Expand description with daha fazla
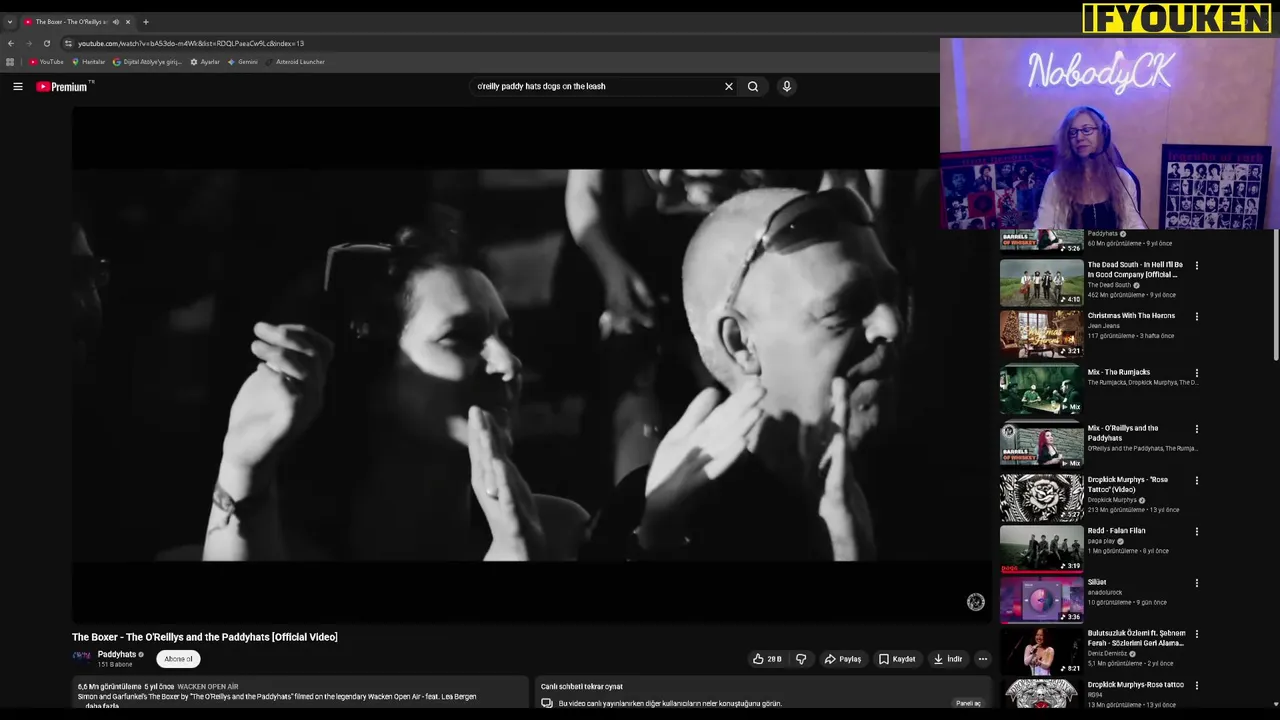The image size is (1280, 720). point(102,706)
